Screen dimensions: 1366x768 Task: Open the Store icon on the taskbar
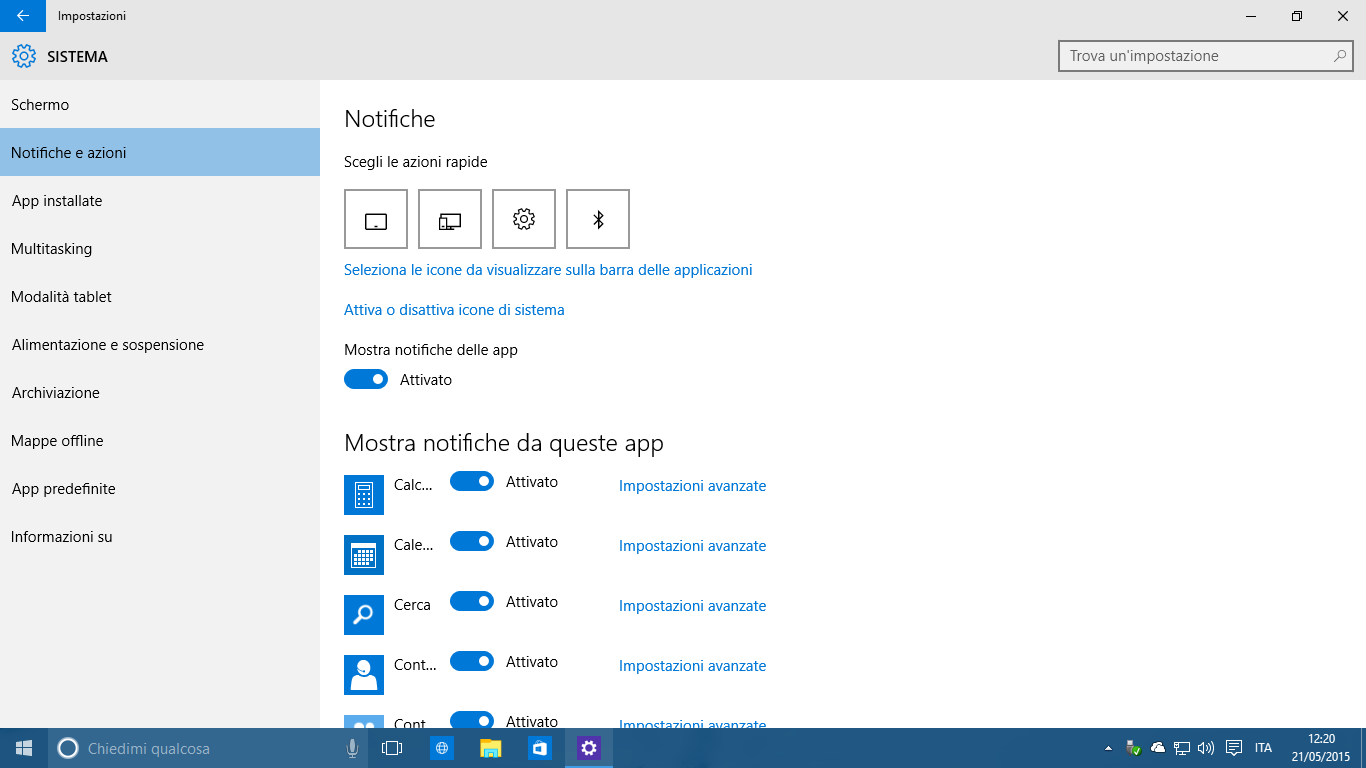[540, 748]
